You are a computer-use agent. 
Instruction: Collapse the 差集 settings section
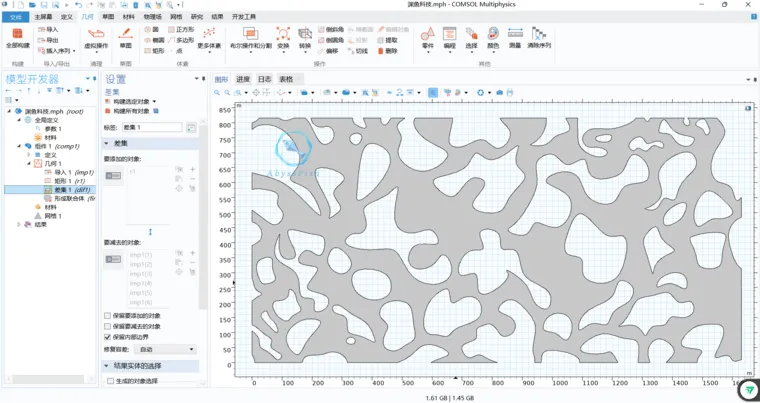pyautogui.click(x=106, y=144)
